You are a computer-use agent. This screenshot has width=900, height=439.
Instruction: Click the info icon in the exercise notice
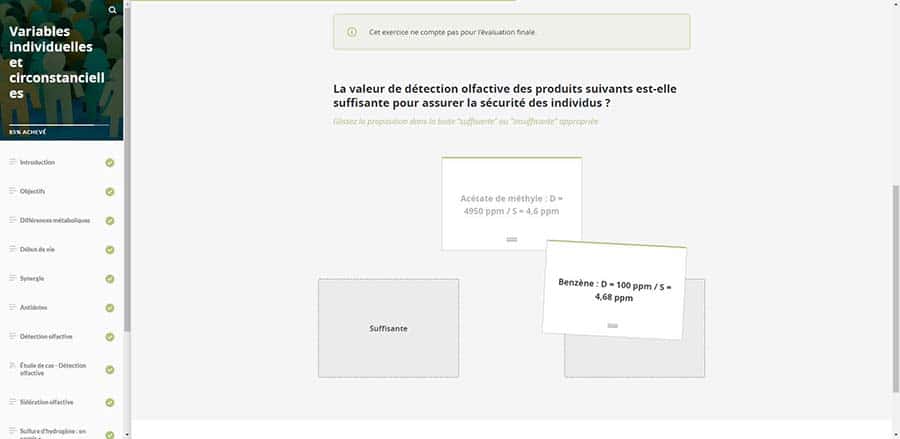[351, 32]
